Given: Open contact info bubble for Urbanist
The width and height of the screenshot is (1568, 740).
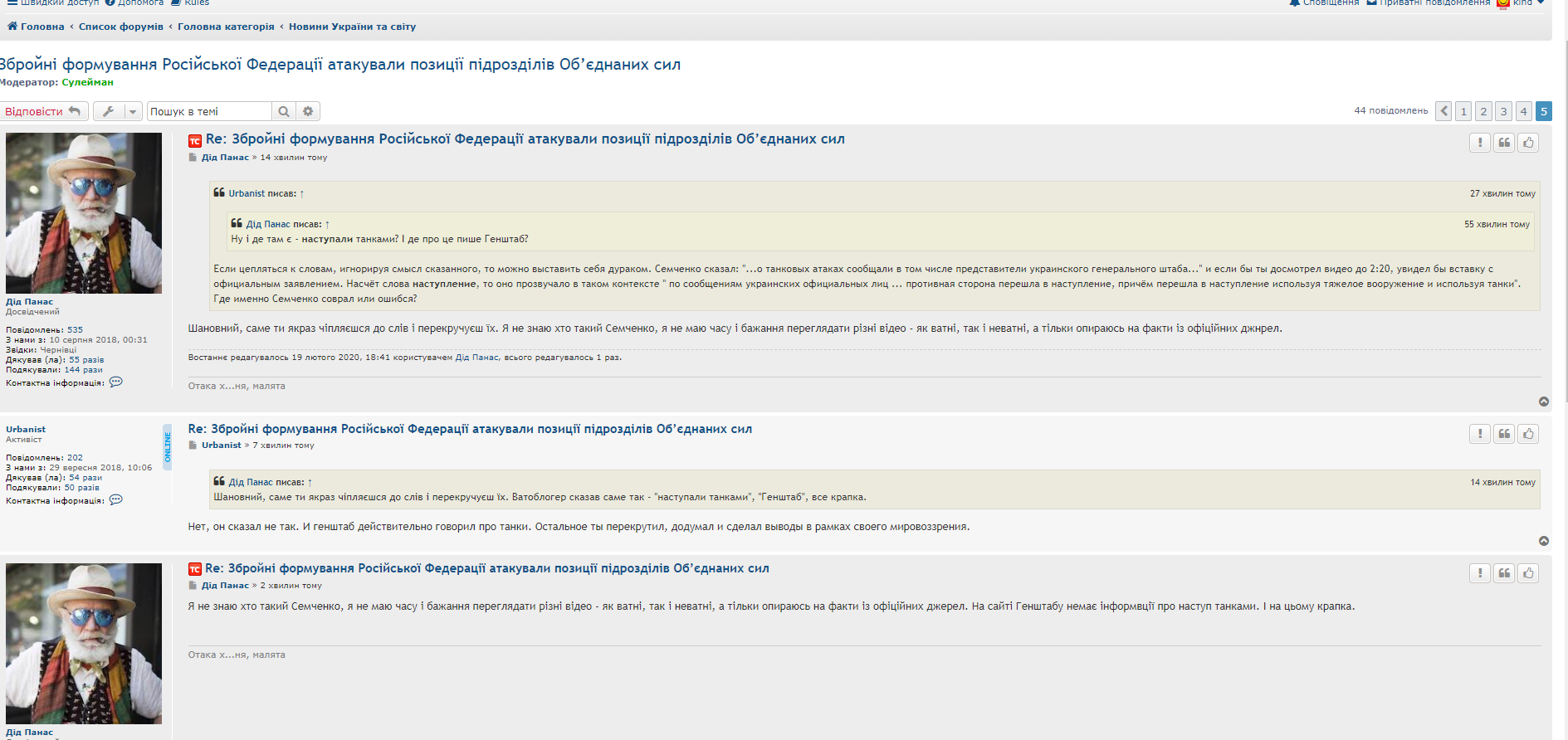Looking at the screenshot, I should (116, 500).
